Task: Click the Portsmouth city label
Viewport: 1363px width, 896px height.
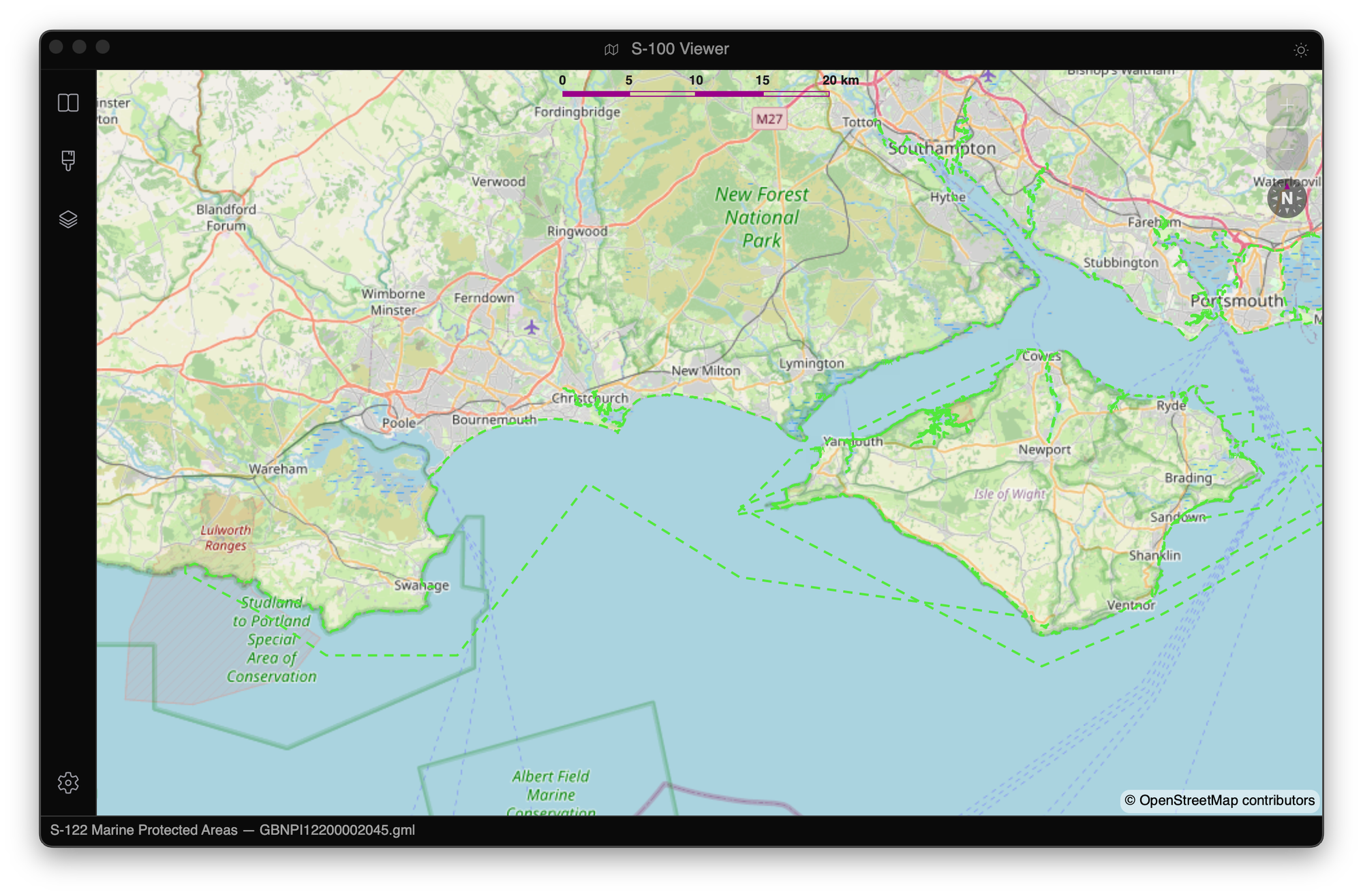Action: [1237, 300]
